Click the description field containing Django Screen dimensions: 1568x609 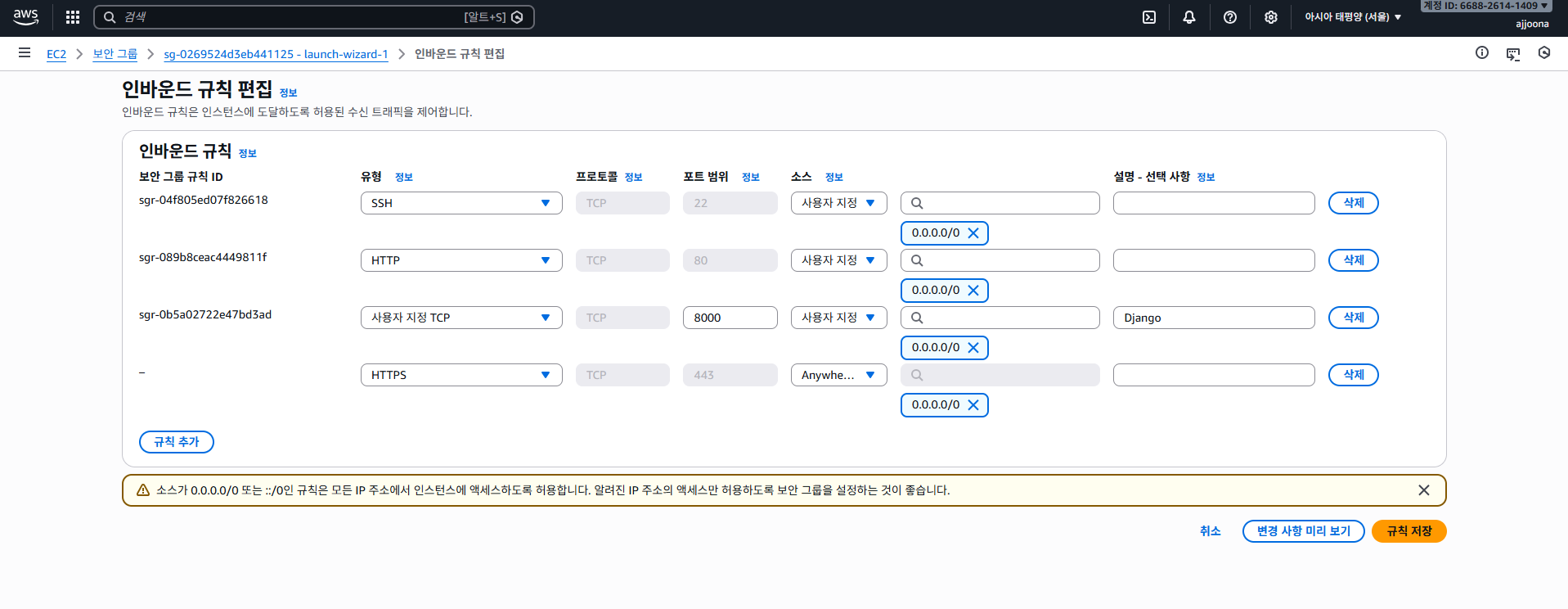coord(1213,318)
